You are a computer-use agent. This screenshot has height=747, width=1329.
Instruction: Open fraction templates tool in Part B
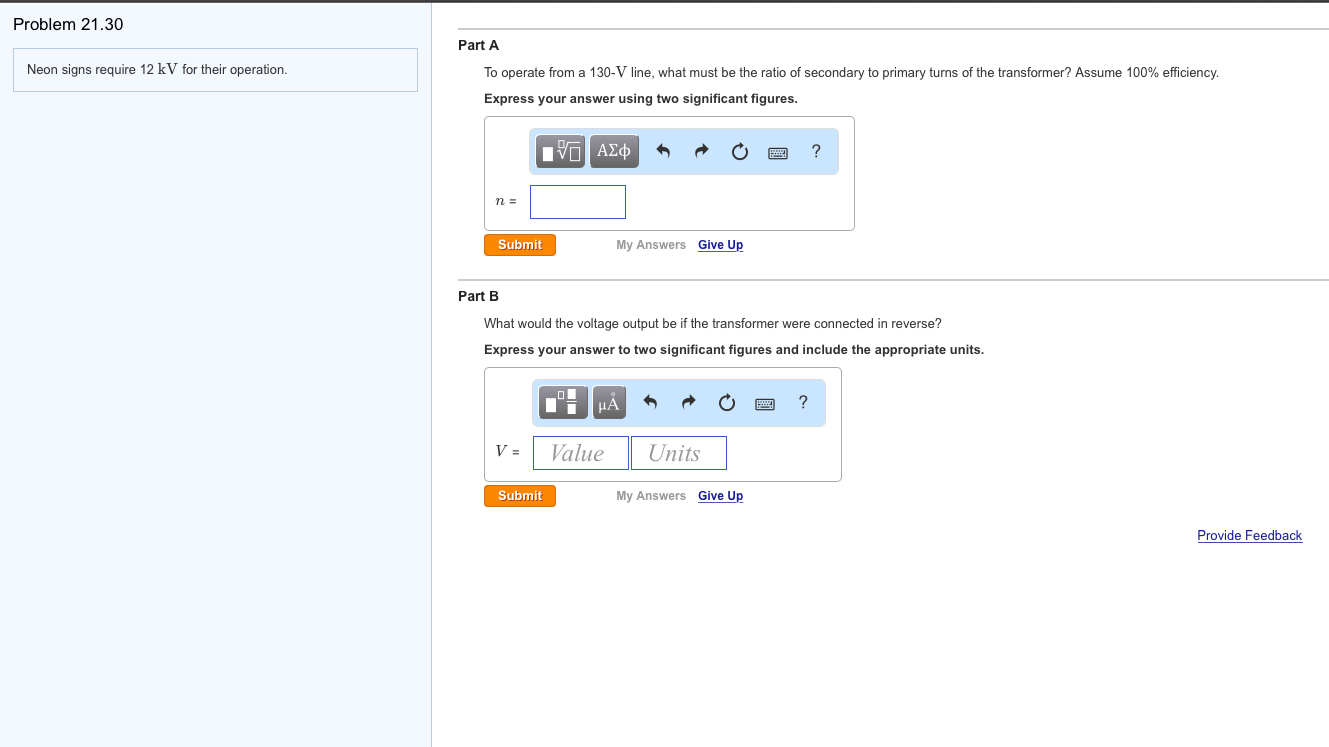565,402
